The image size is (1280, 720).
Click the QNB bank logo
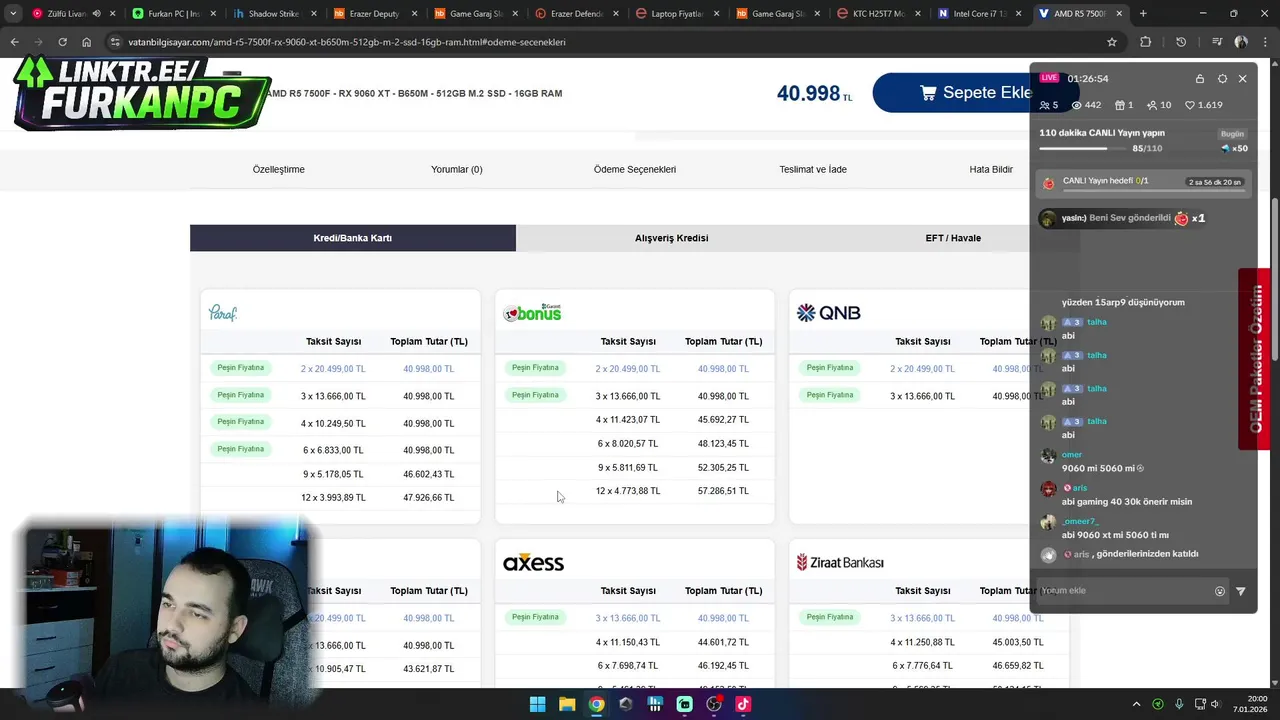tap(828, 313)
